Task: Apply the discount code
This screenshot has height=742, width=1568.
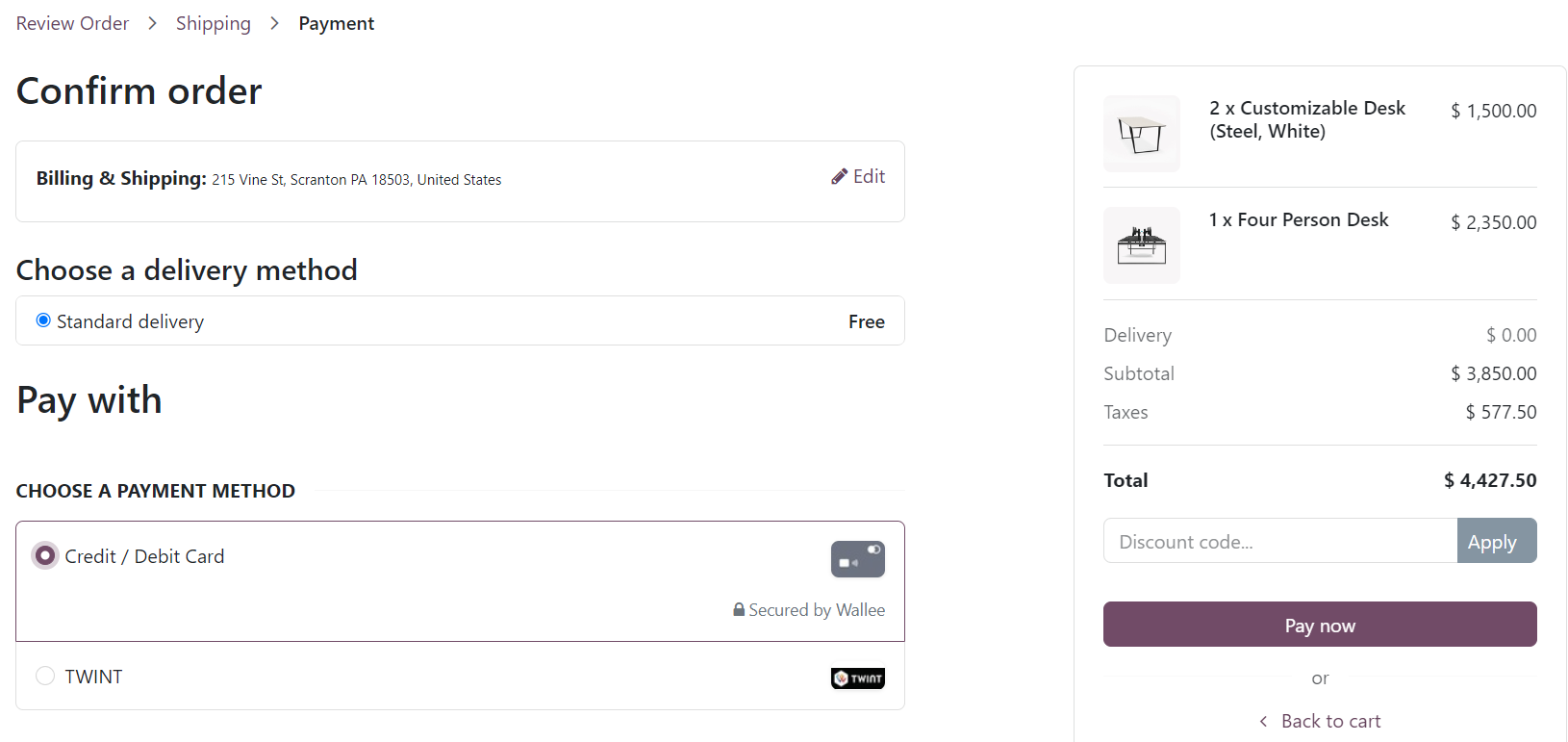Action: pyautogui.click(x=1496, y=541)
